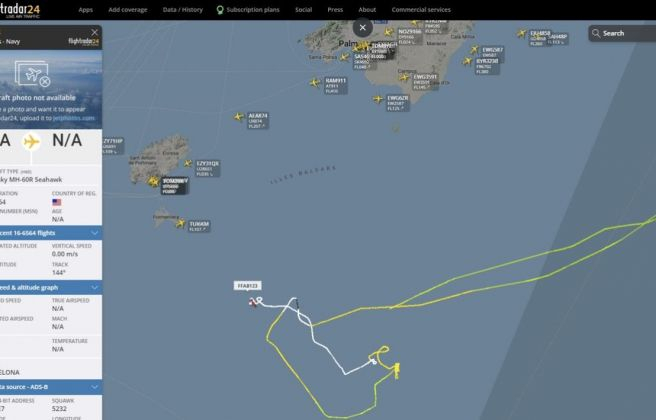The height and width of the screenshot is (420, 656).
Task: Click the aircraft photo placeholder icon
Action: click(33, 74)
